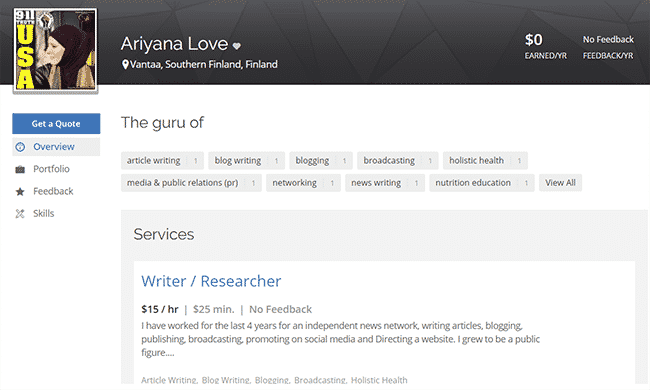Click the $25 min. text
Viewport: 650px width, 390px height.
coord(213,309)
